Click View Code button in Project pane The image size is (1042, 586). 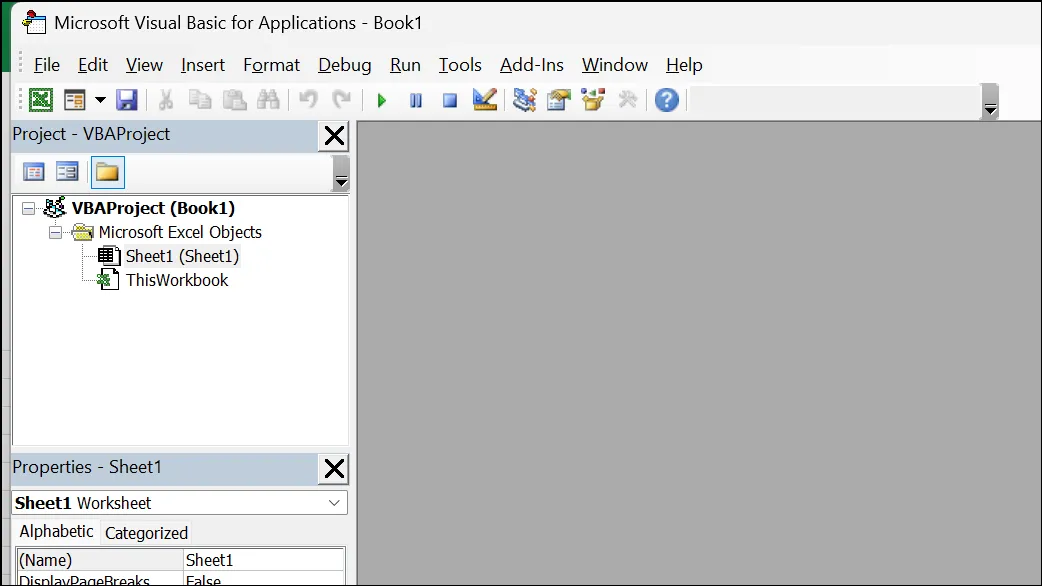pos(34,173)
